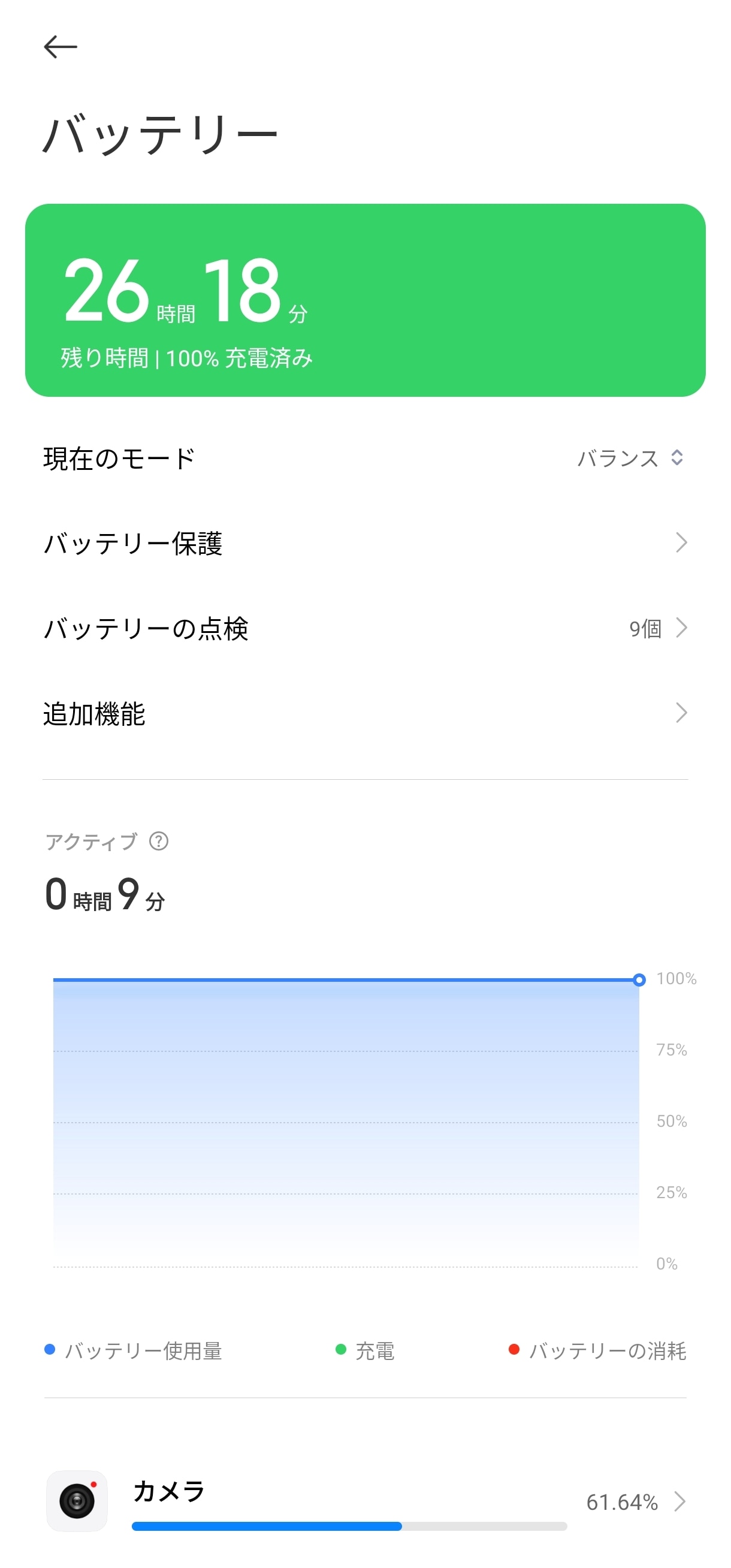The height and width of the screenshot is (1568, 731).
Task: Tap the back arrow icon
Action: click(61, 47)
